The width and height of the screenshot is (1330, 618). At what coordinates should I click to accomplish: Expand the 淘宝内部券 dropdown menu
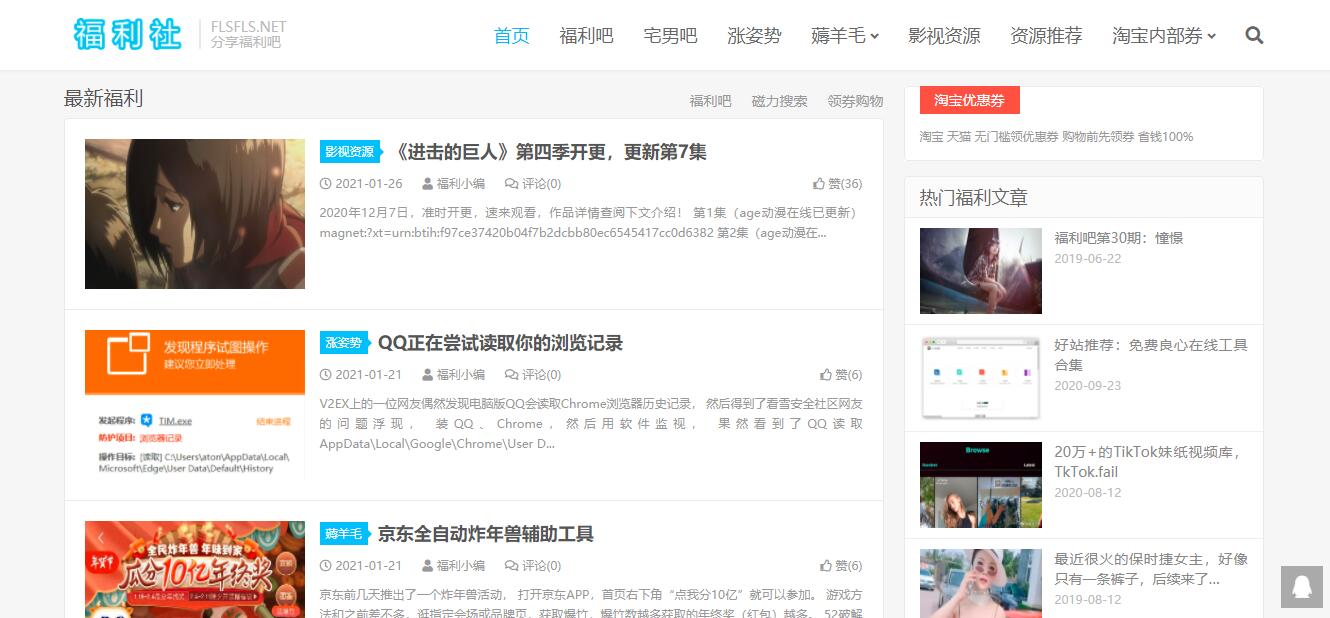tap(1164, 36)
